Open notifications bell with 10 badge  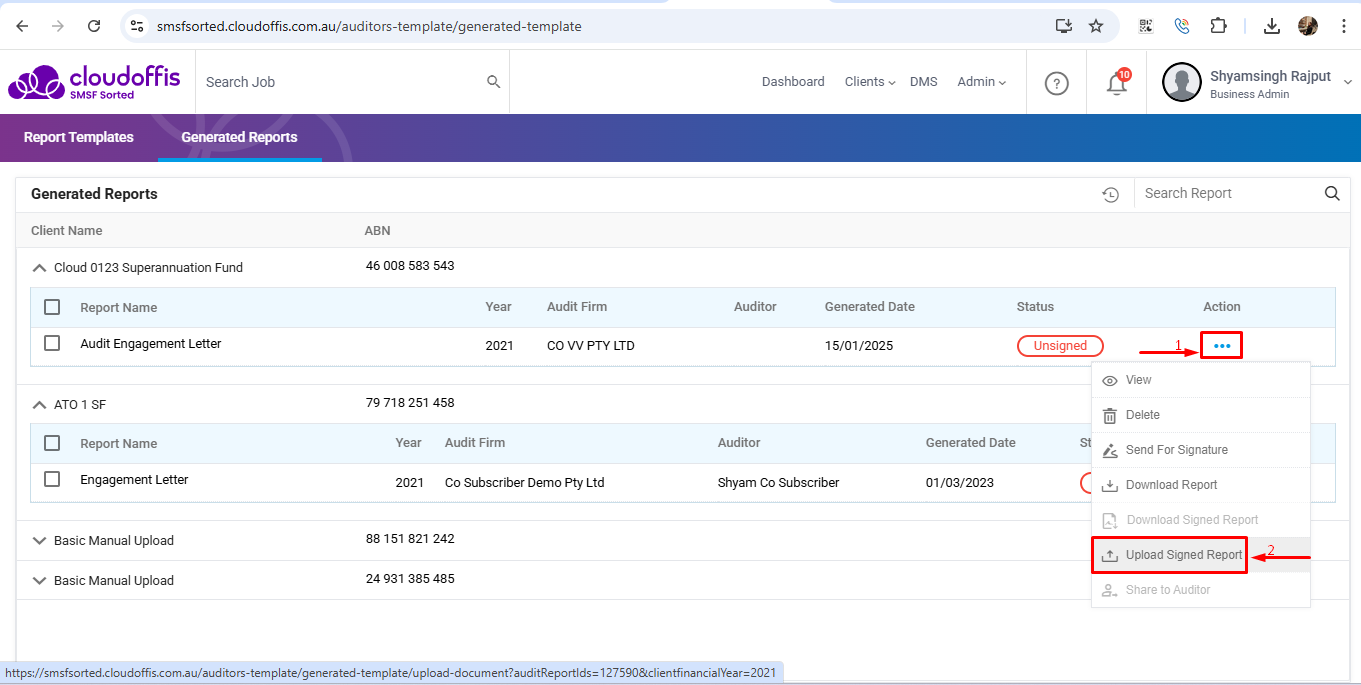1117,83
